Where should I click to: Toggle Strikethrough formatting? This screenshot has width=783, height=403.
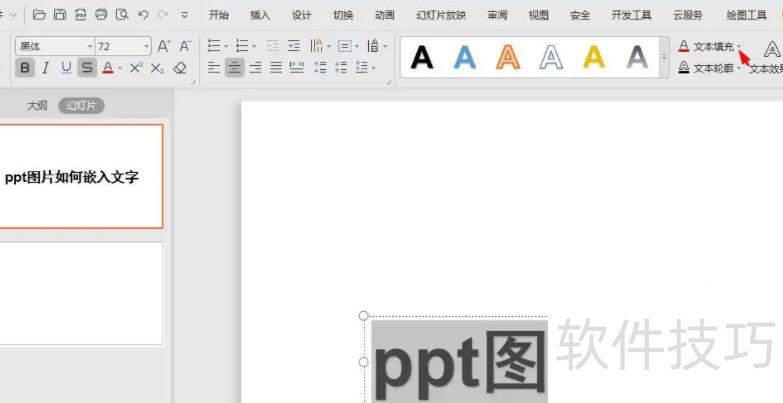tap(87, 67)
